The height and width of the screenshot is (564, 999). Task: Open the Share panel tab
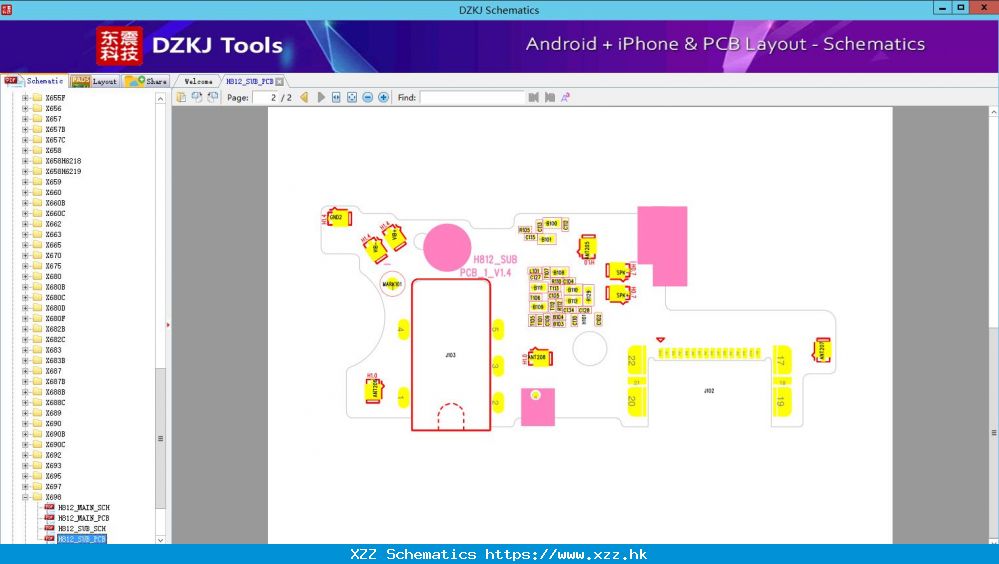(x=146, y=81)
